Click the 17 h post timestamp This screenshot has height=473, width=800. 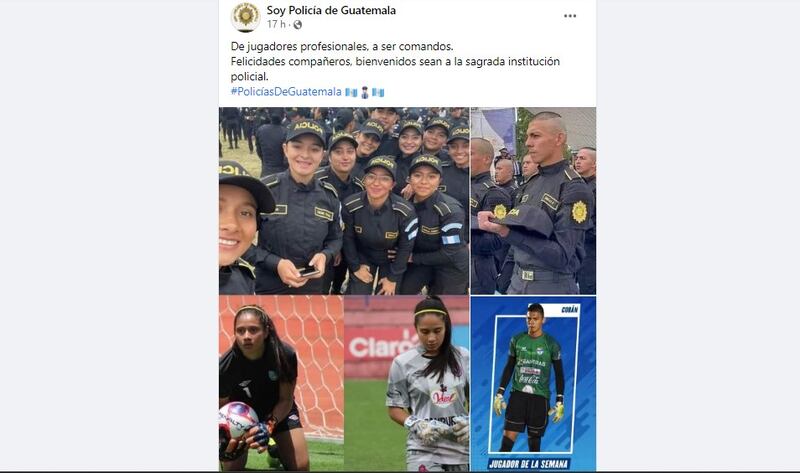point(276,24)
